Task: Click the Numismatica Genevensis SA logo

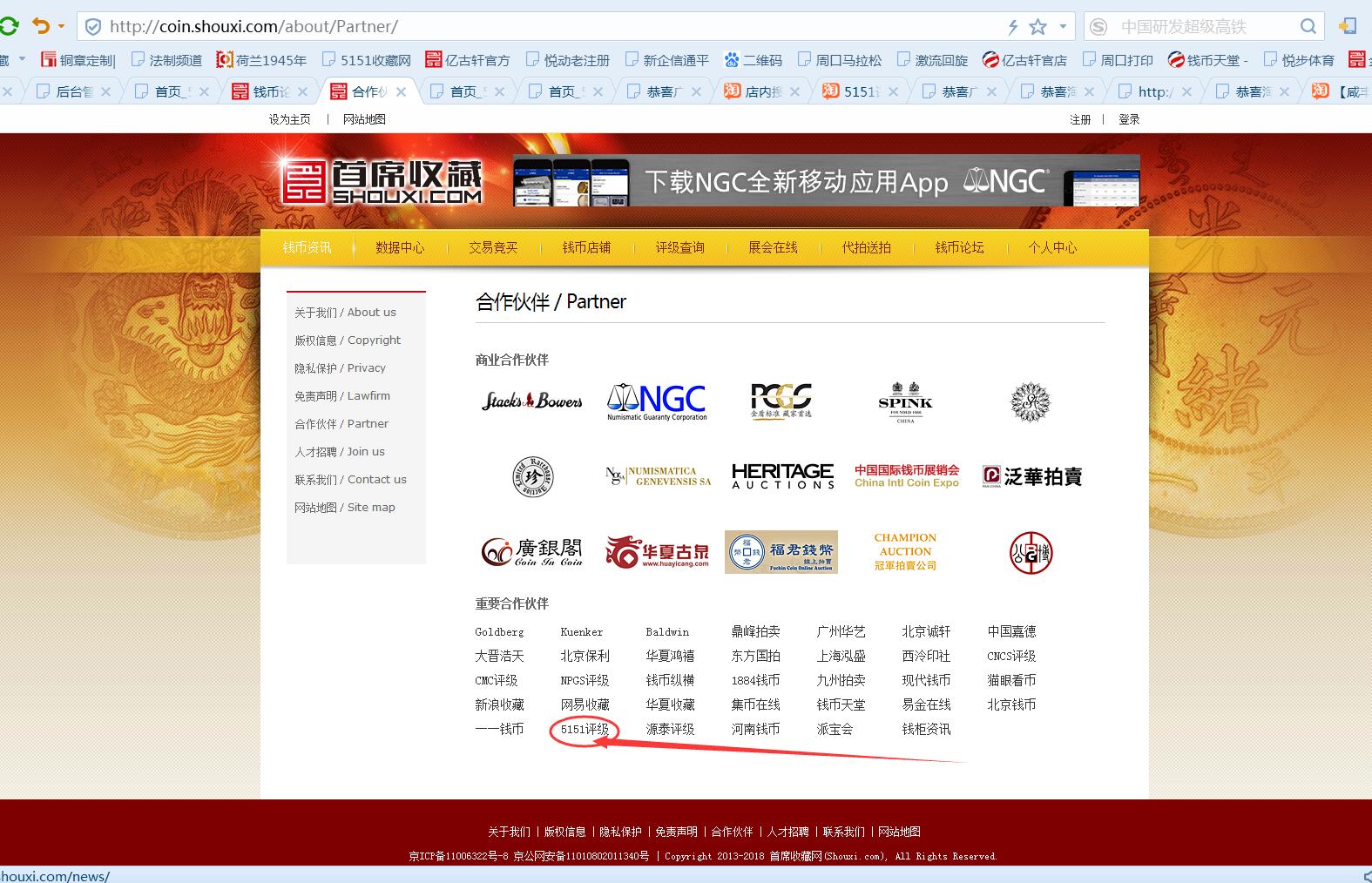Action: click(x=659, y=476)
